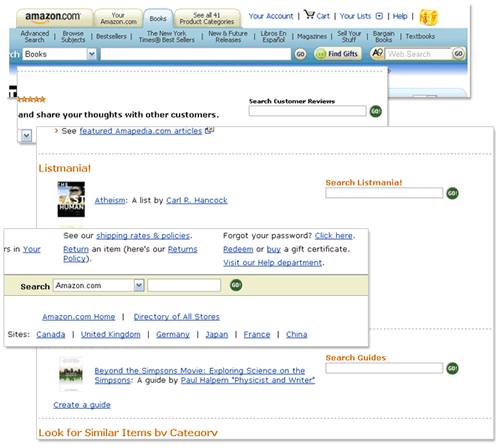
Task: Click the small dropdown arrow below the reviews text
Action: (x=26, y=135)
